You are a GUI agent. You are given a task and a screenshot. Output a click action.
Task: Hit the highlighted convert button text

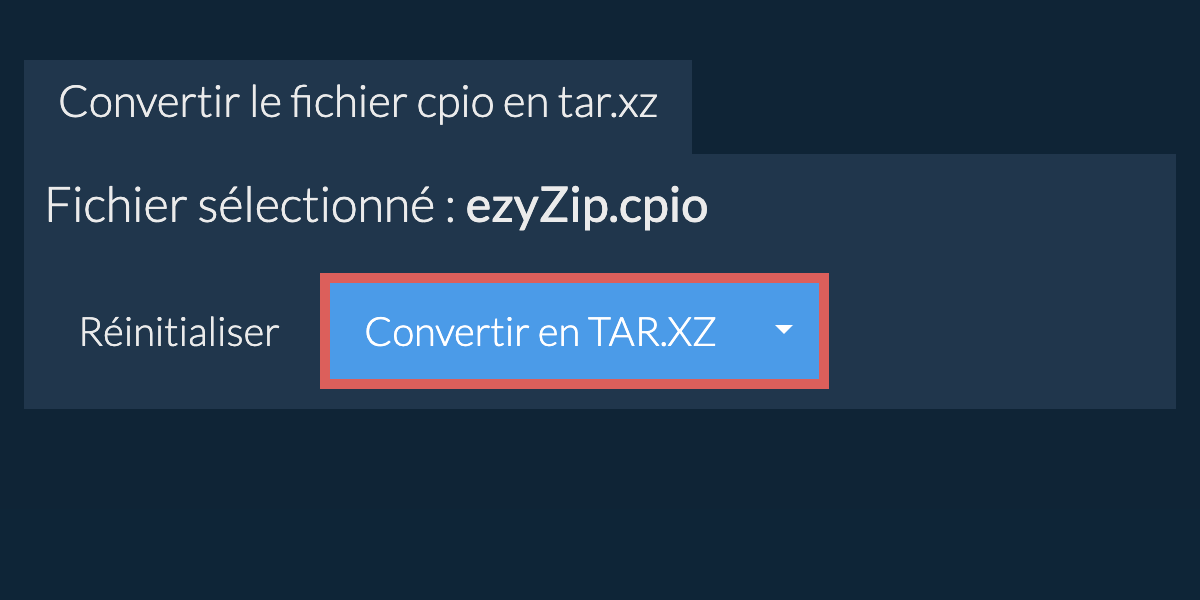[x=540, y=332]
